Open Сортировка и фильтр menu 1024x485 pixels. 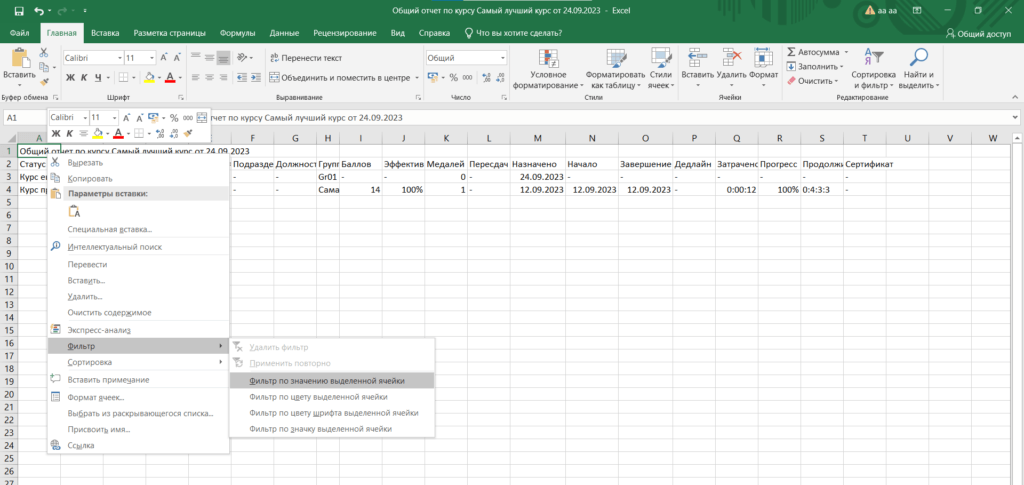[873, 69]
